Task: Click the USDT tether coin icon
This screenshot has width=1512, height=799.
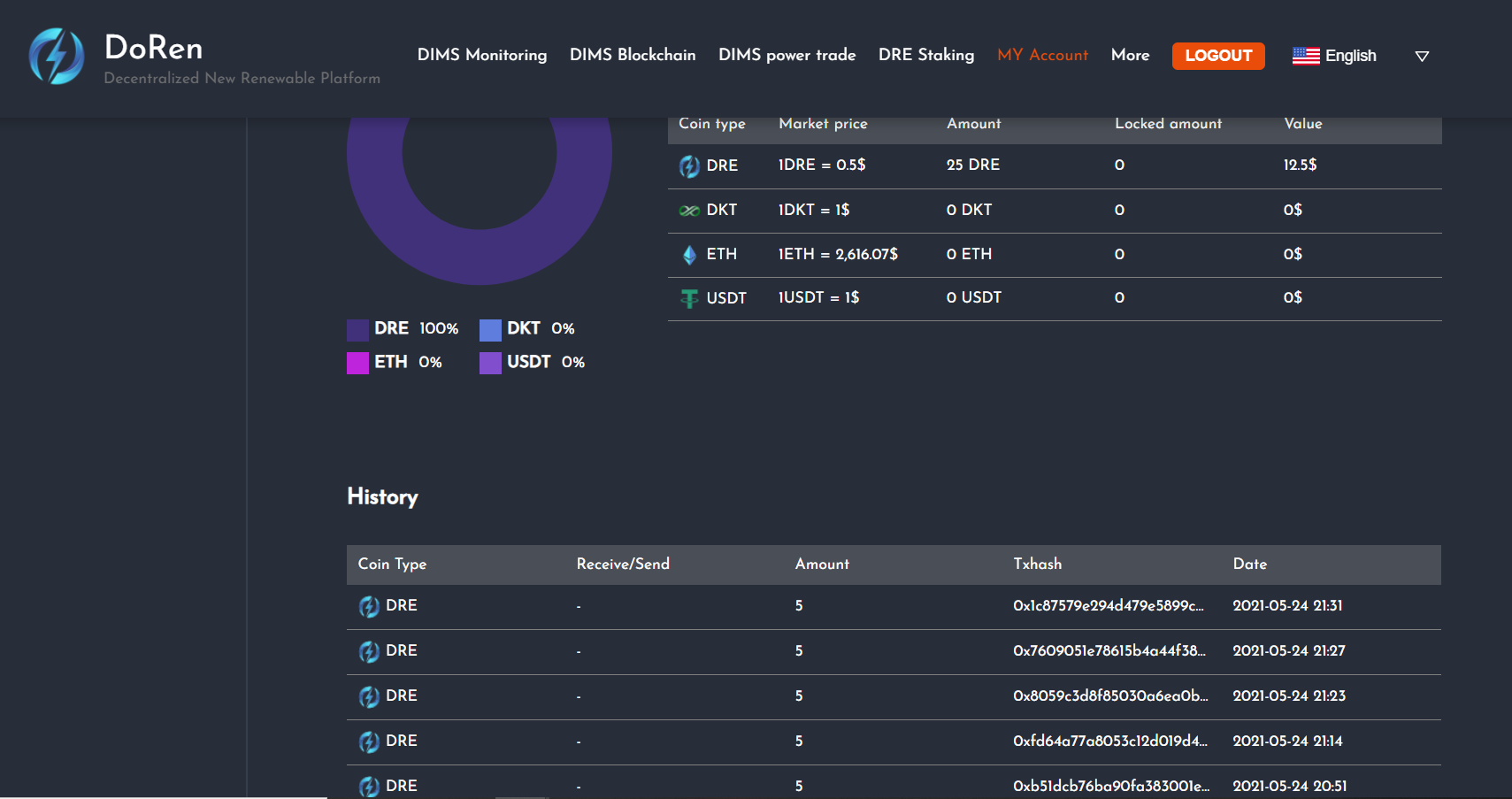Action: 689,298
